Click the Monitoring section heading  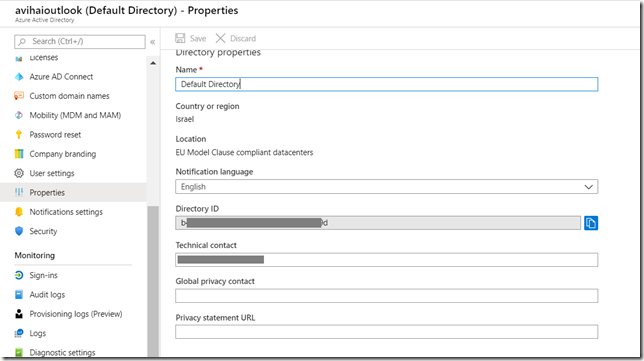coord(34,255)
